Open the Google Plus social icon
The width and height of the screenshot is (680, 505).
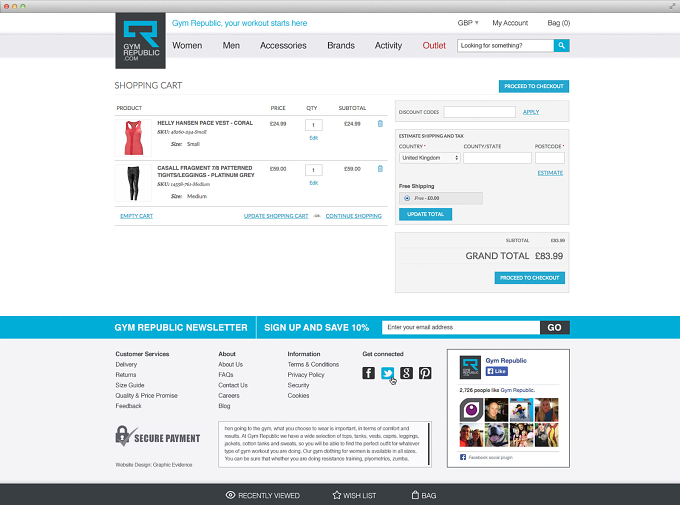pyautogui.click(x=406, y=373)
